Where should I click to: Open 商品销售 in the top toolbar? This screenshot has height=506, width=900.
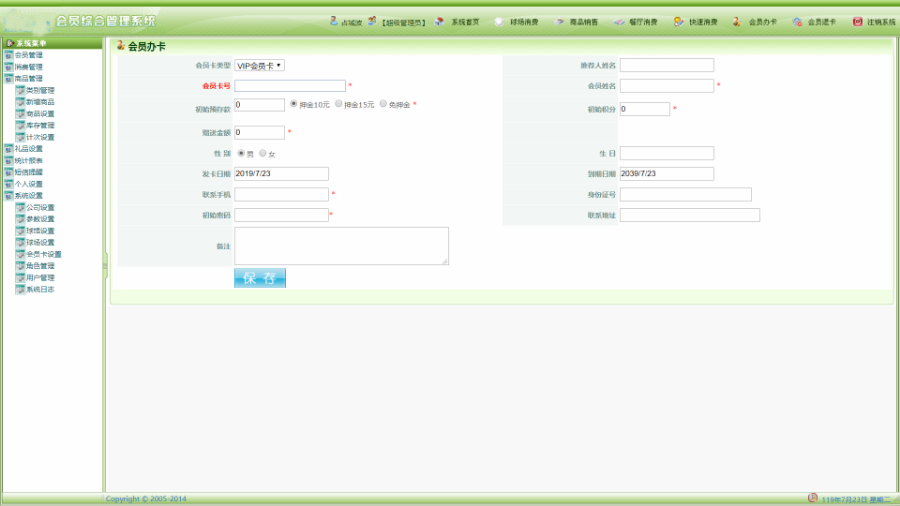pyautogui.click(x=560, y=21)
